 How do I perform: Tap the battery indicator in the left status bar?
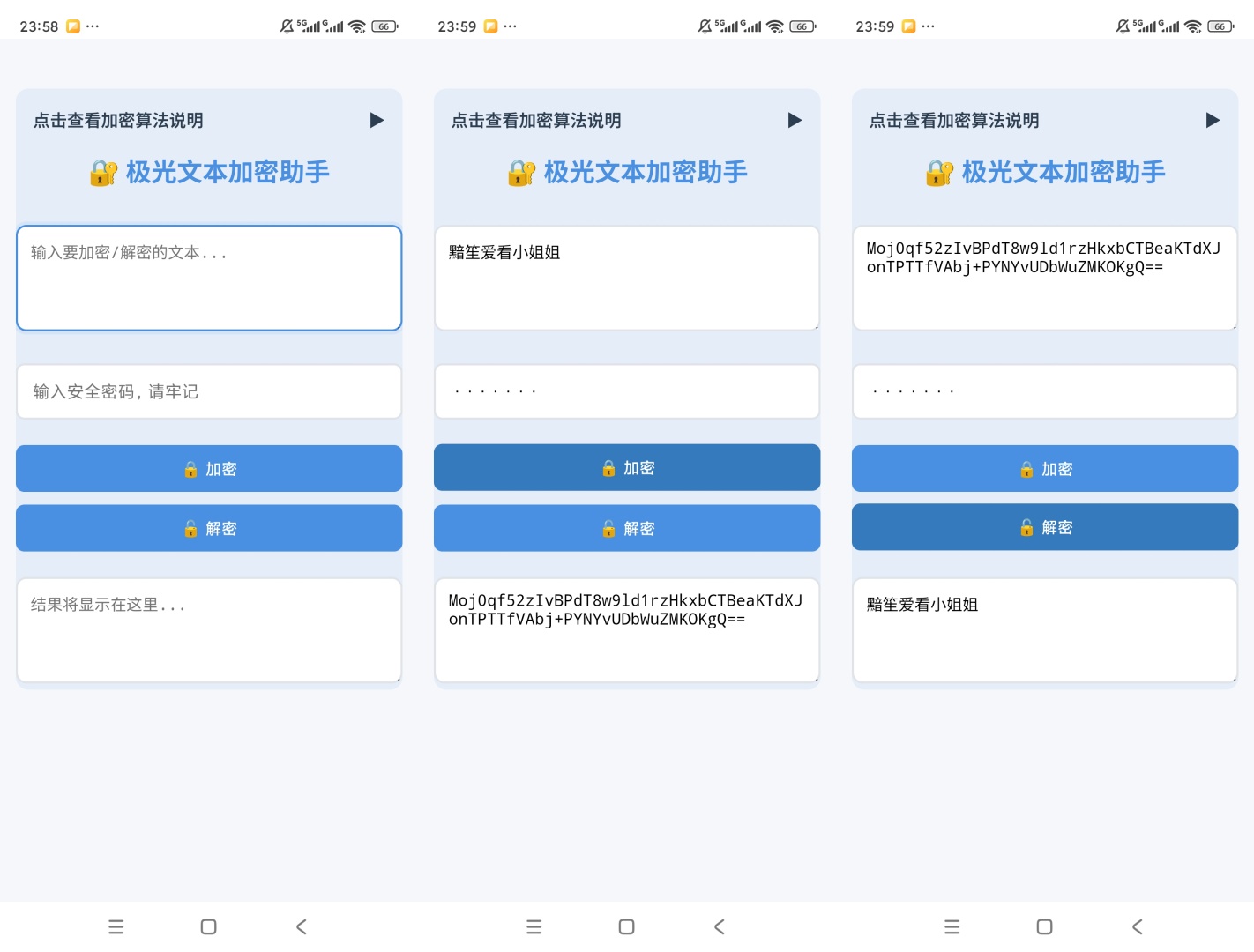384,26
